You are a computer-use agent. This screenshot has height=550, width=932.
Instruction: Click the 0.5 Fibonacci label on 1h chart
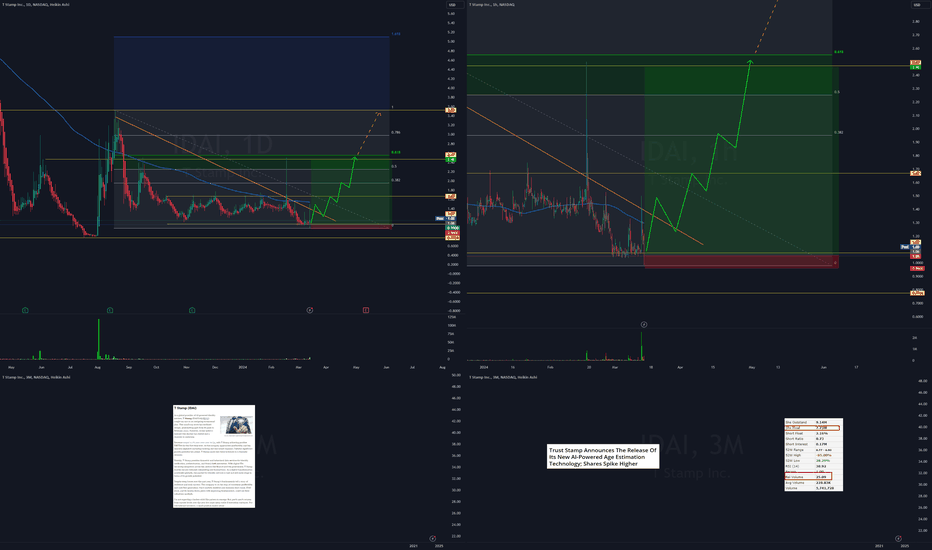pos(837,92)
